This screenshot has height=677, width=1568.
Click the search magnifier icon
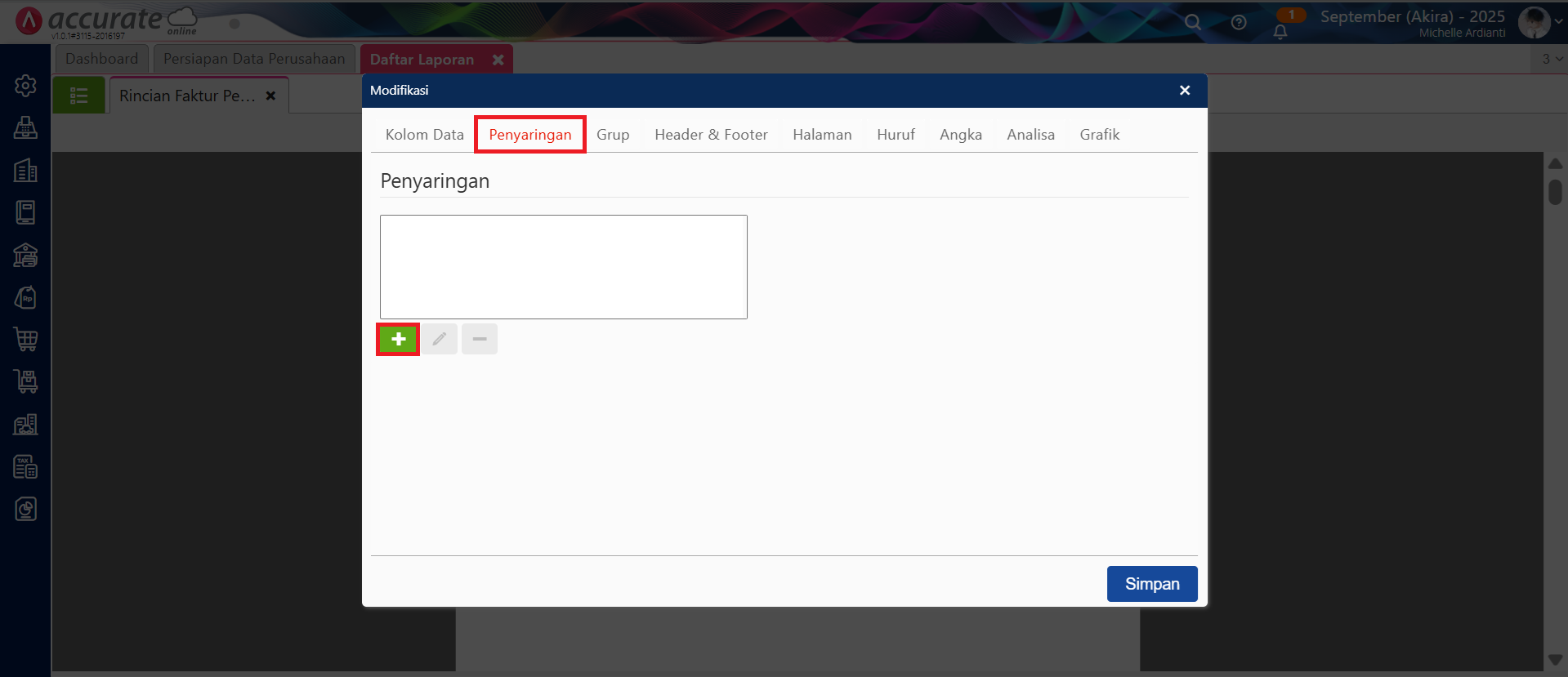(x=1193, y=23)
